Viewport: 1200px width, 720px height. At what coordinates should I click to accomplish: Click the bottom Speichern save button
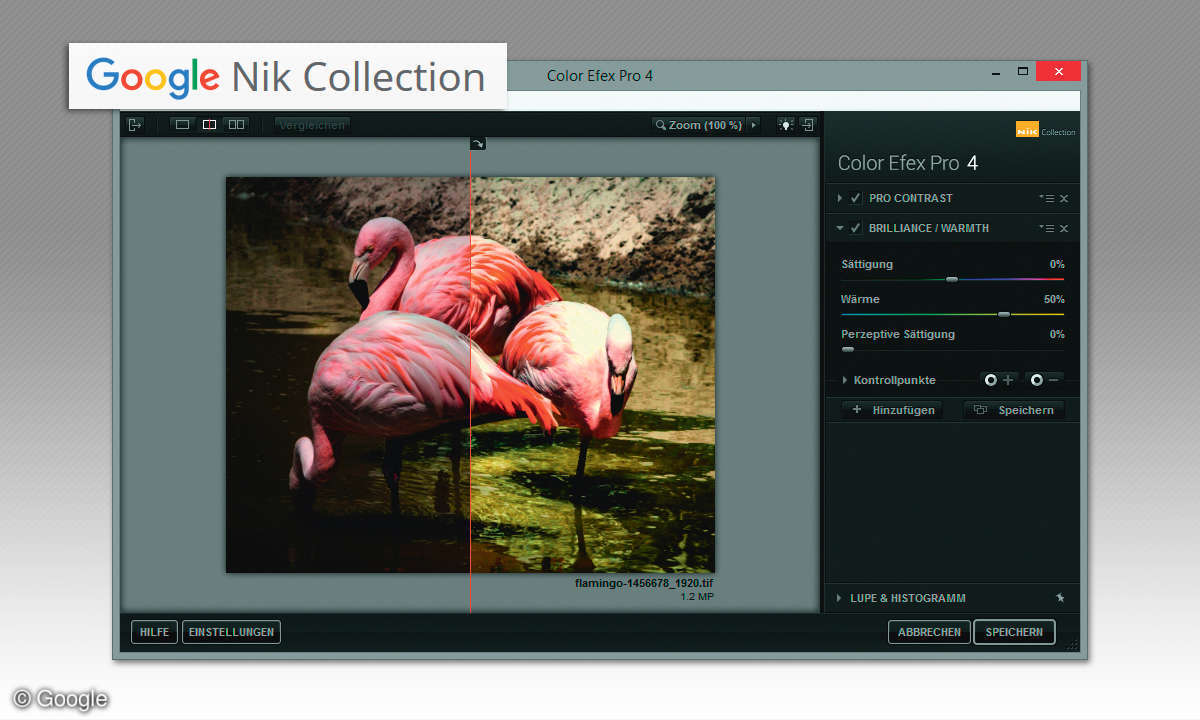pos(1014,632)
